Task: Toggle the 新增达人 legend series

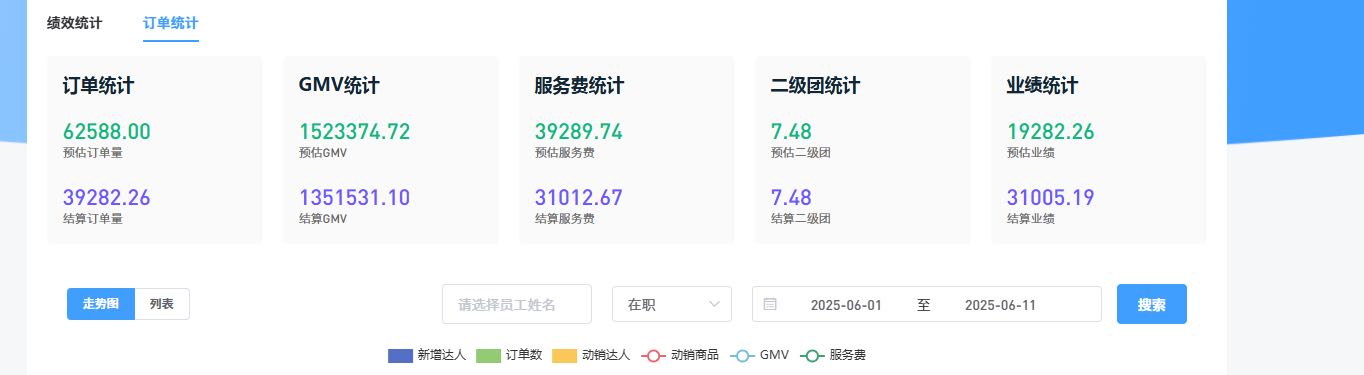Action: tap(427, 355)
